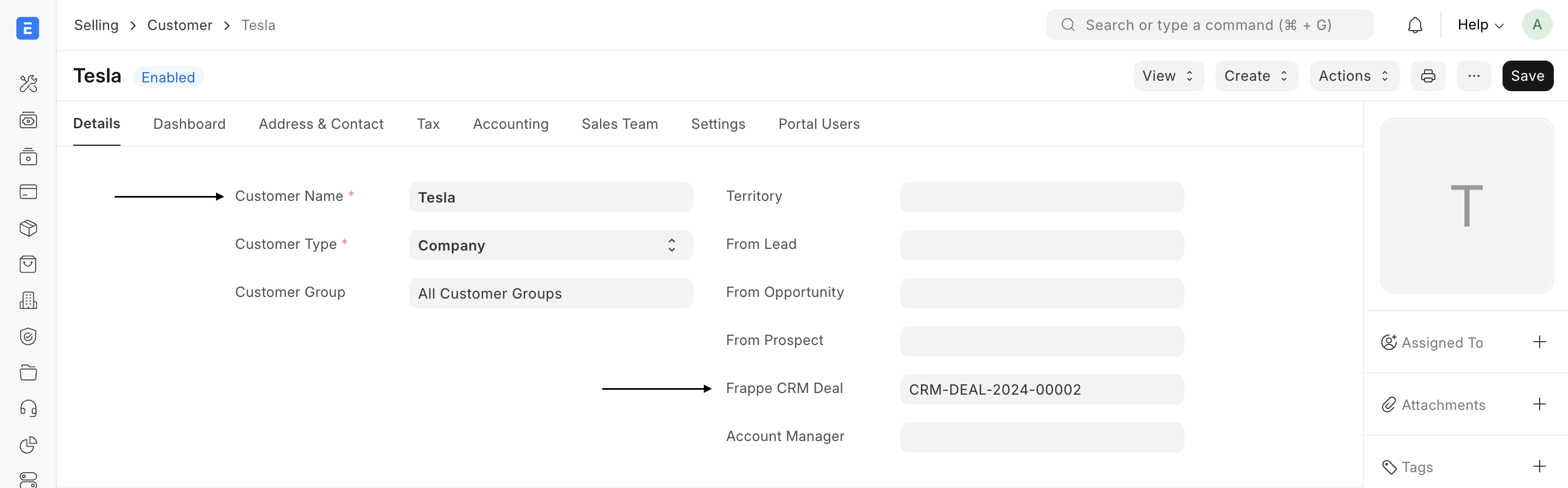This screenshot has width=1568, height=488.
Task: Open the Create dropdown button
Action: tap(1256, 76)
